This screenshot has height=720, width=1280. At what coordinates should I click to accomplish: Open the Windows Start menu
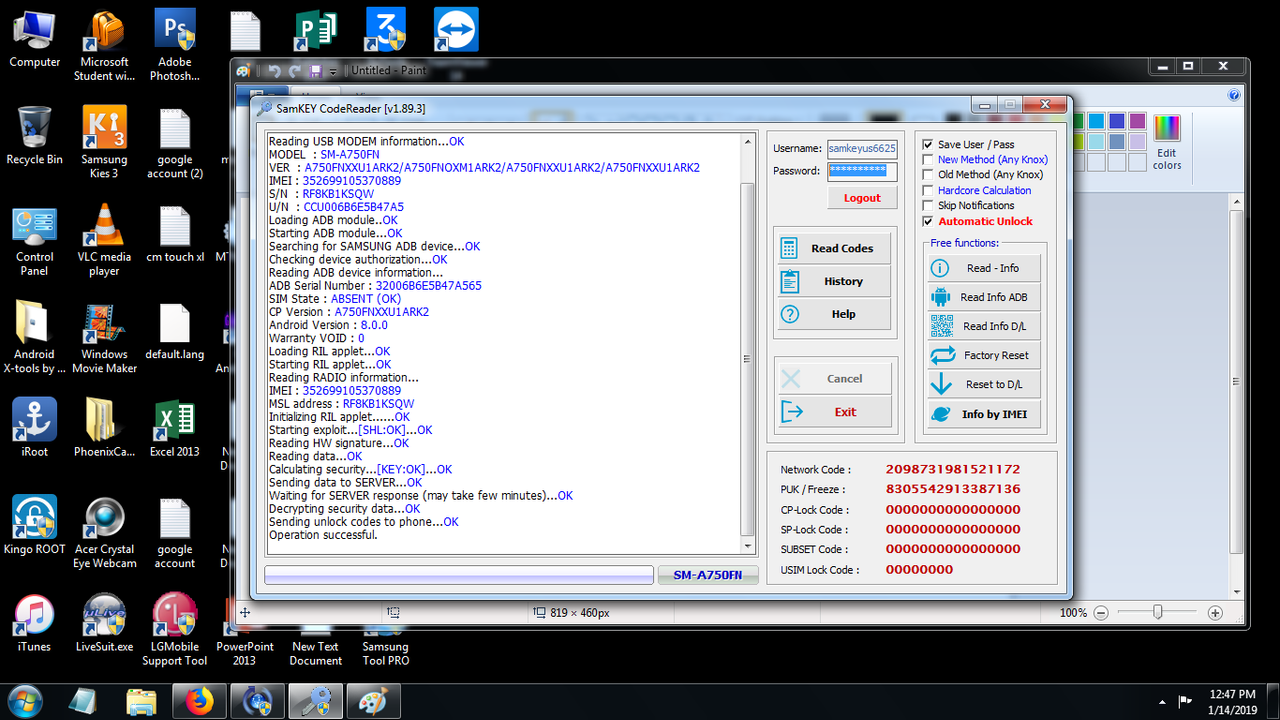tap(24, 701)
